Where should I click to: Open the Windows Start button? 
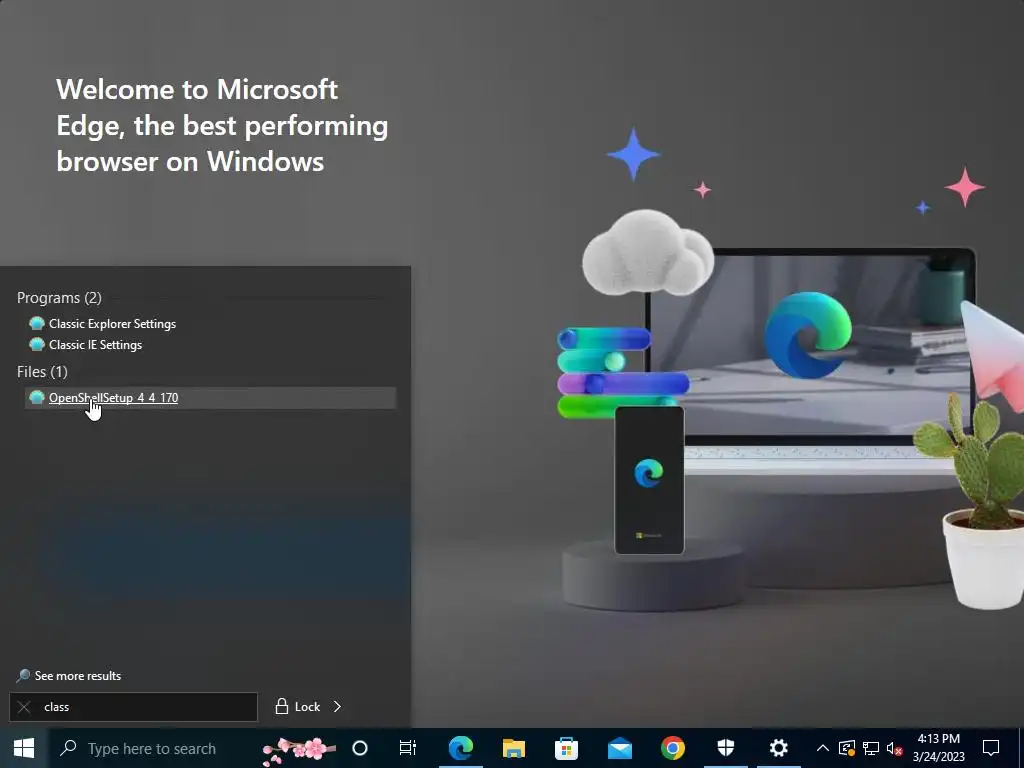[x=24, y=748]
